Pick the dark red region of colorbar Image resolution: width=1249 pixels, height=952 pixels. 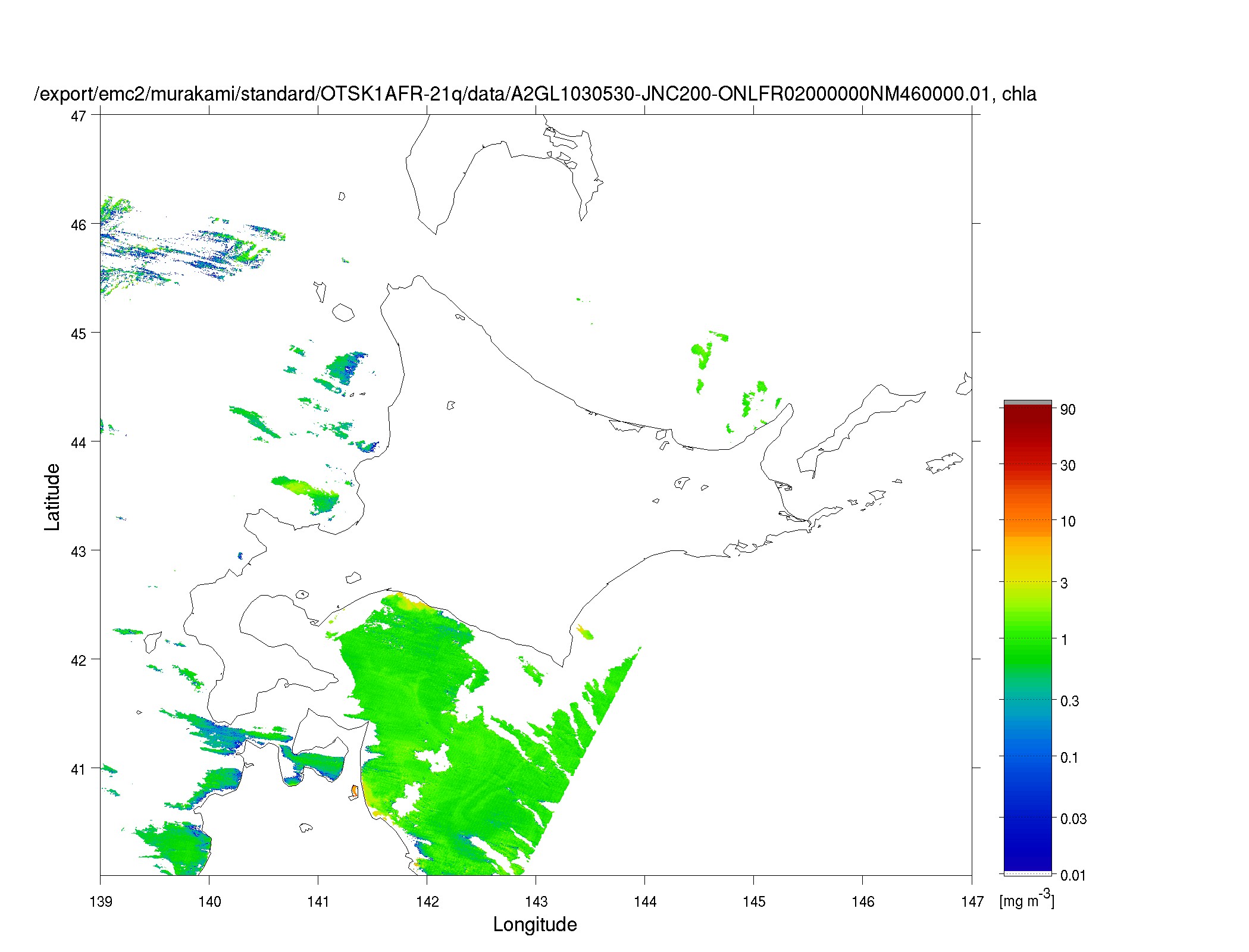click(1028, 422)
